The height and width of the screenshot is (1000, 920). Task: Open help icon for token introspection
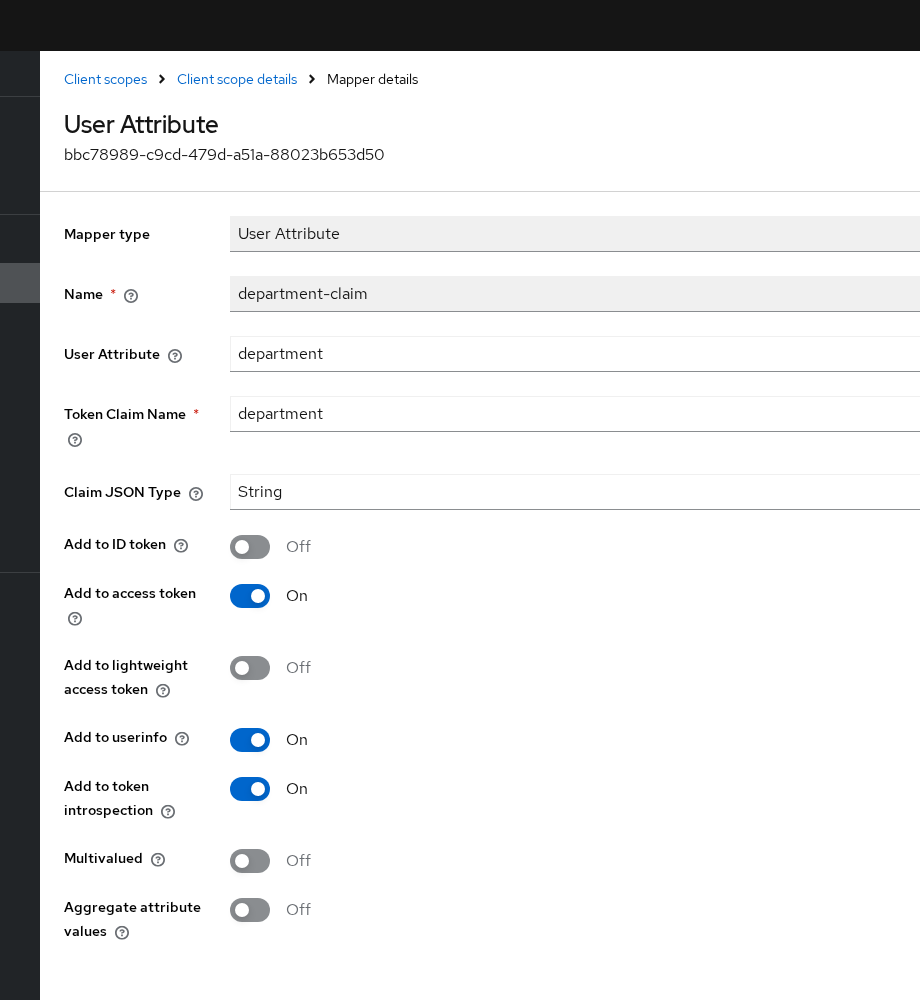pyautogui.click(x=168, y=811)
